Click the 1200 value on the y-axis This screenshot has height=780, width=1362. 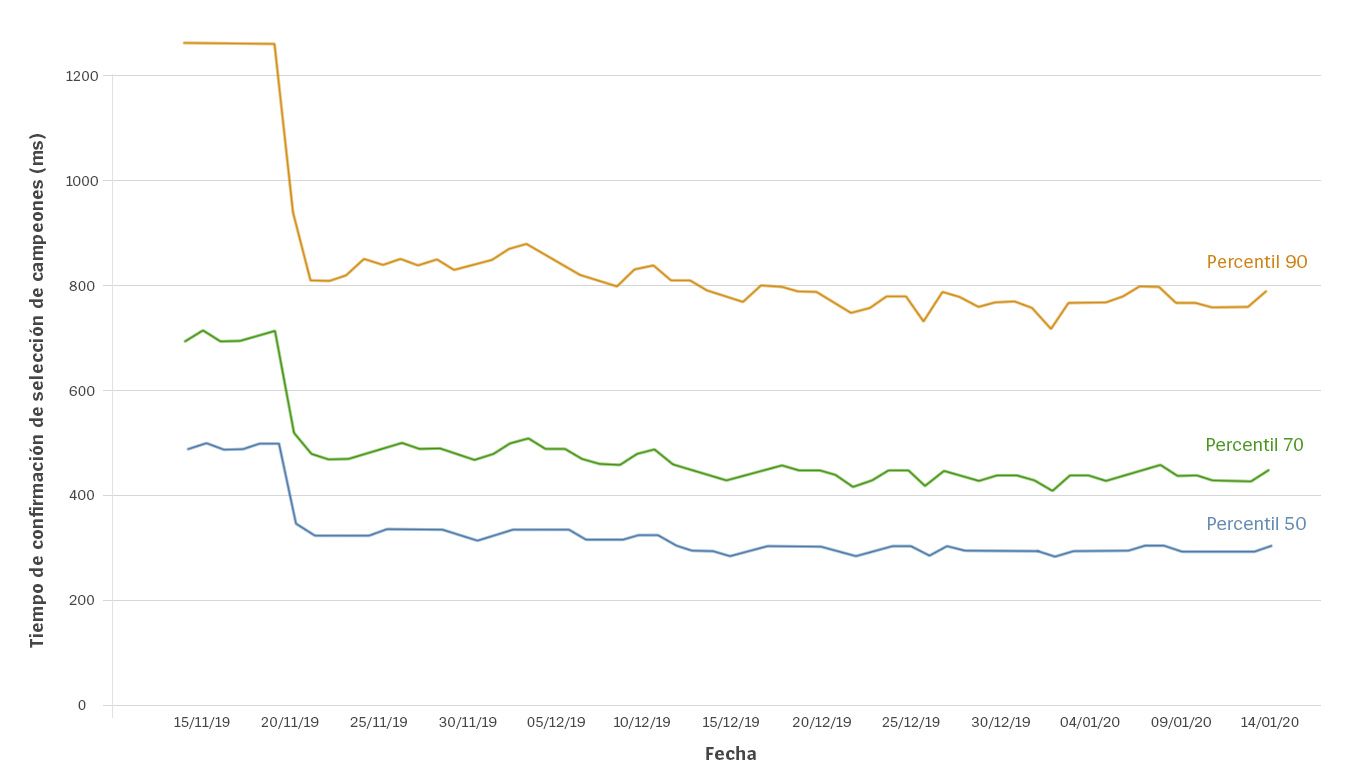tap(81, 76)
